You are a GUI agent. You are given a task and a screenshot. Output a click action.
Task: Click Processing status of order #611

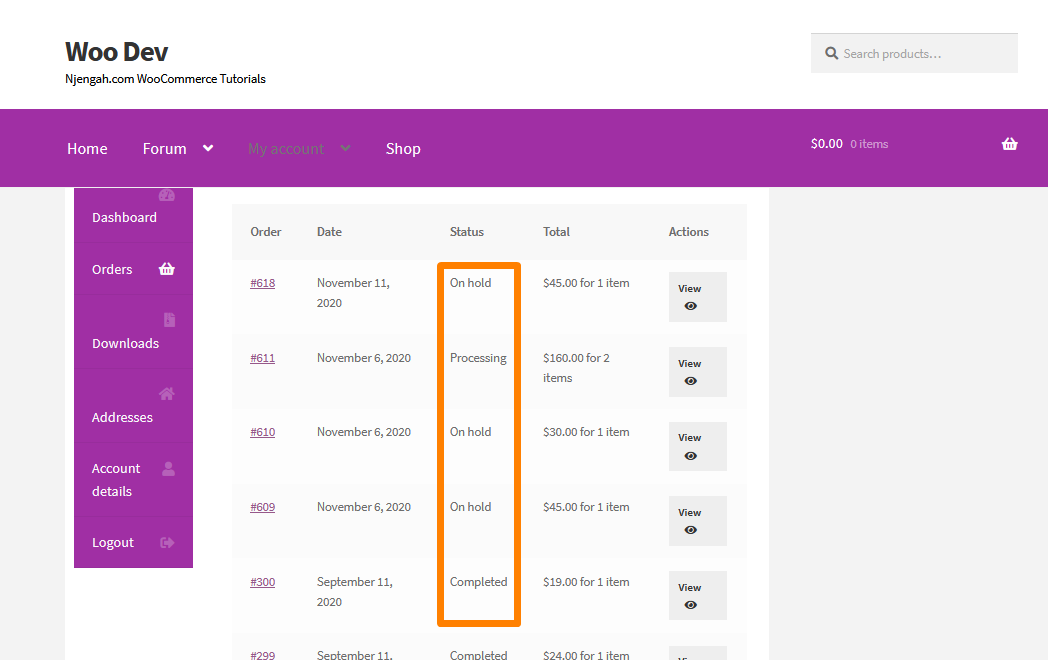pyautogui.click(x=478, y=358)
